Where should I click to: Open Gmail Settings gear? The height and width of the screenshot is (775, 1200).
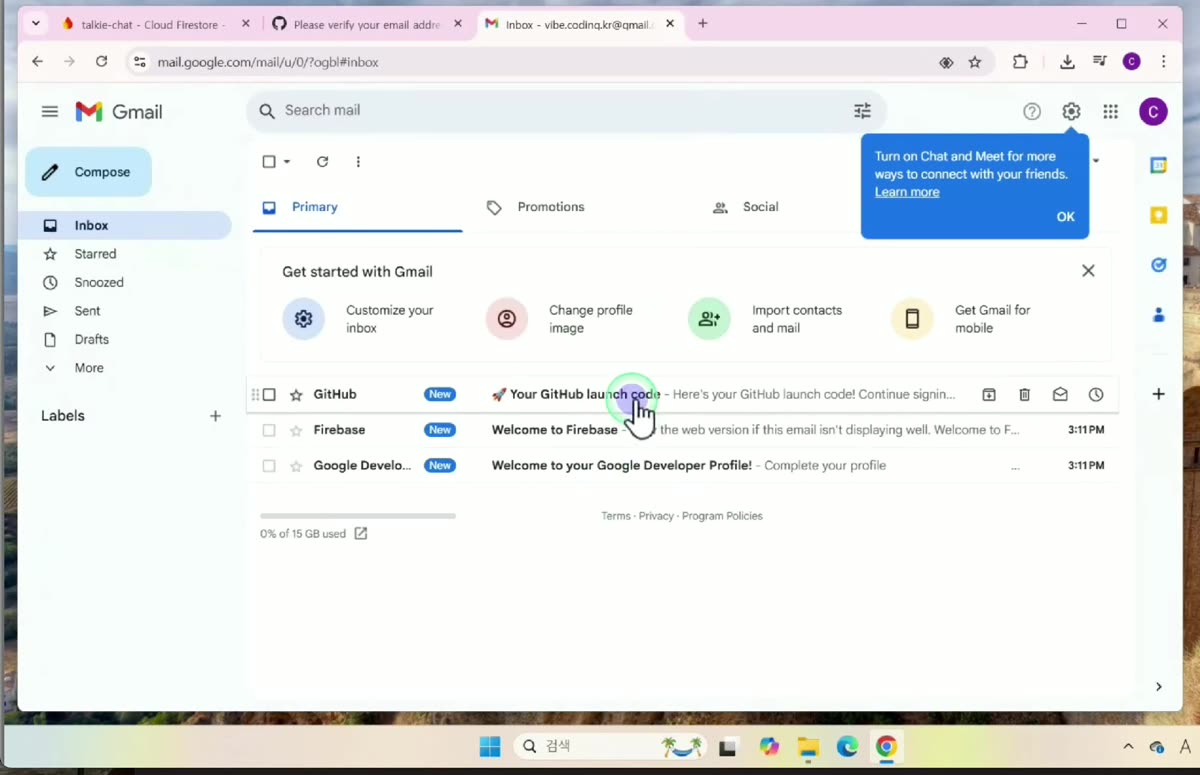point(1071,112)
